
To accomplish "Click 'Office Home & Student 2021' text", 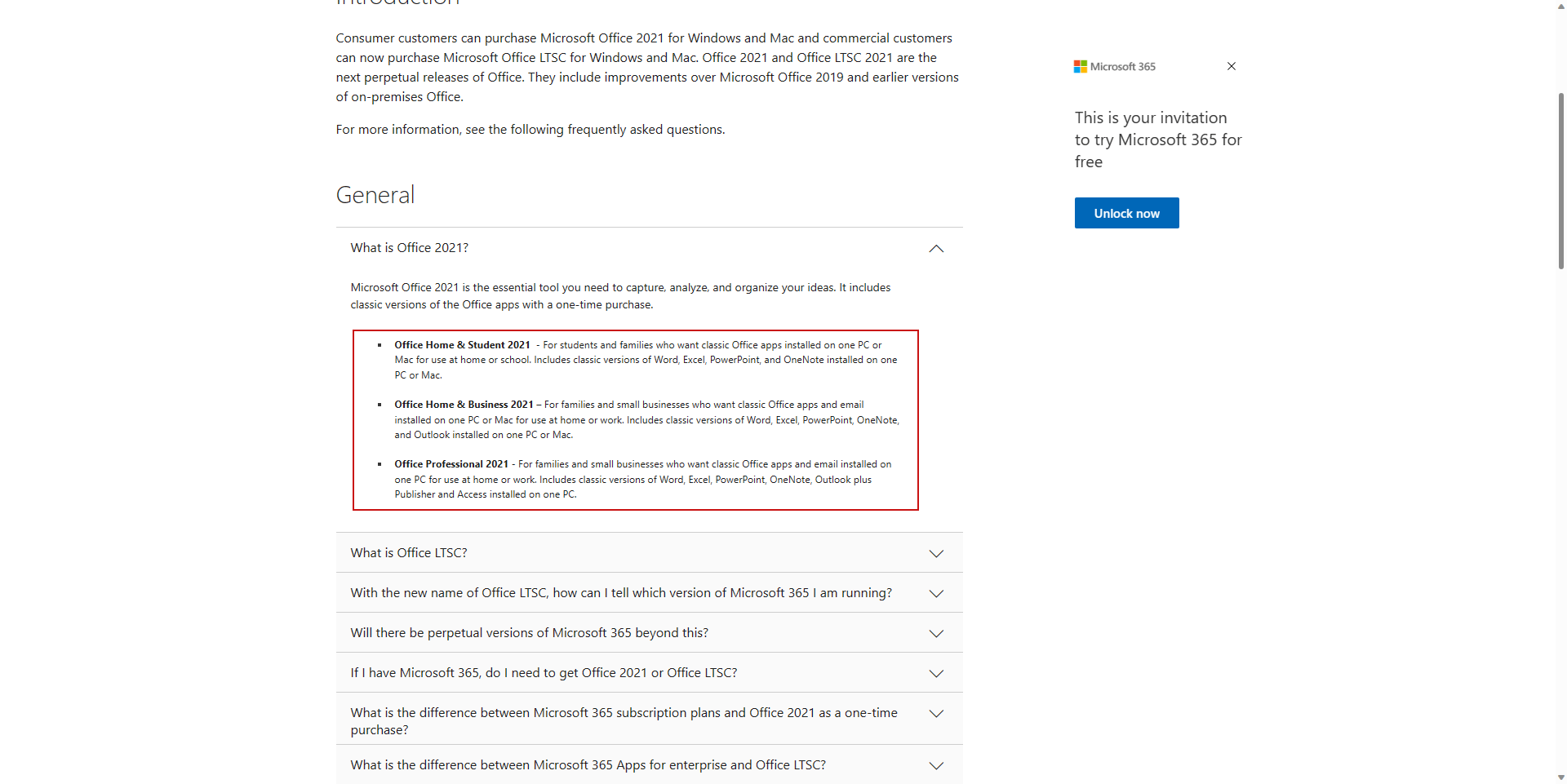I will [462, 345].
